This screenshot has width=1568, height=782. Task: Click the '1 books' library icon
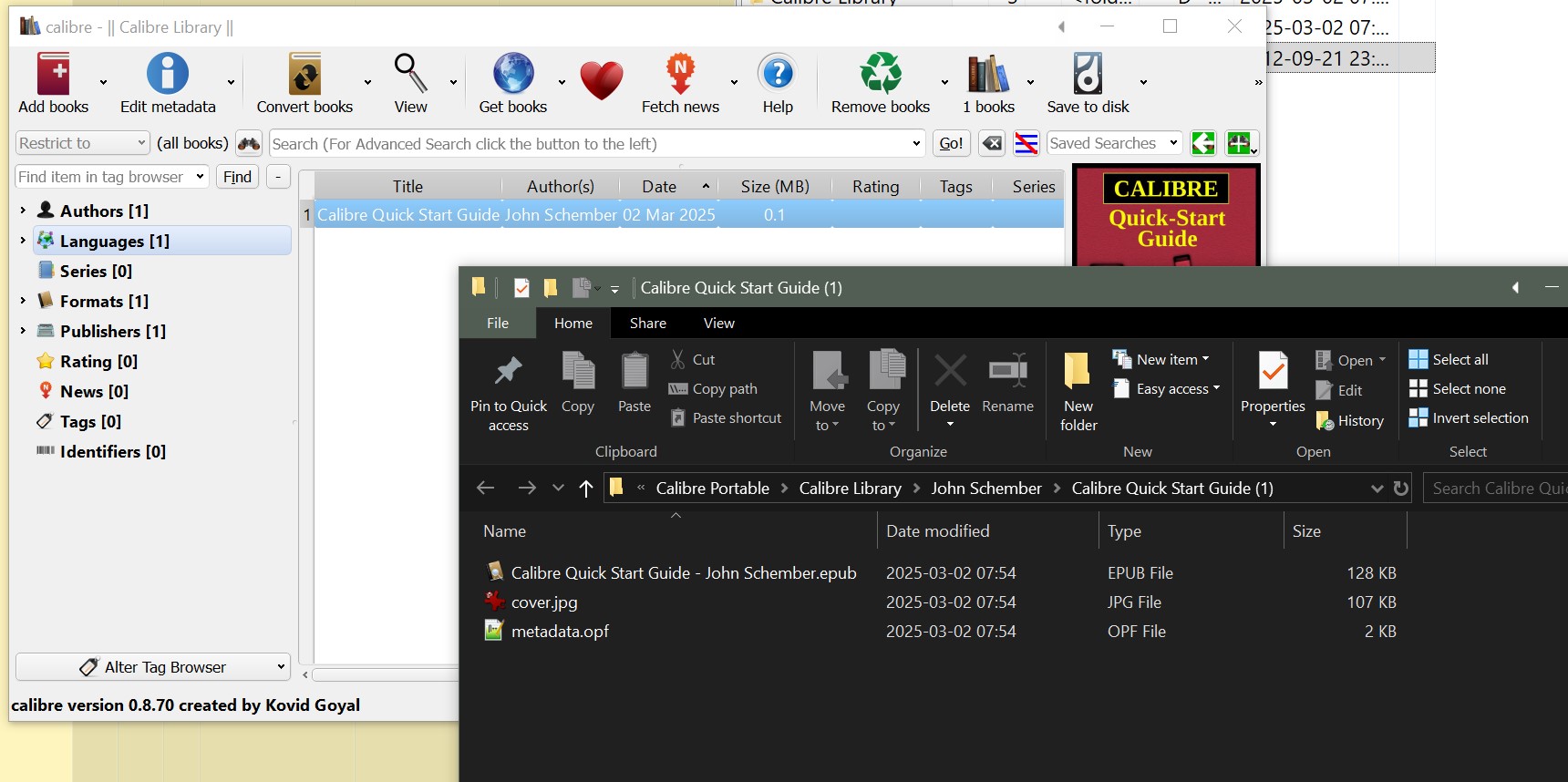pyautogui.click(x=988, y=75)
